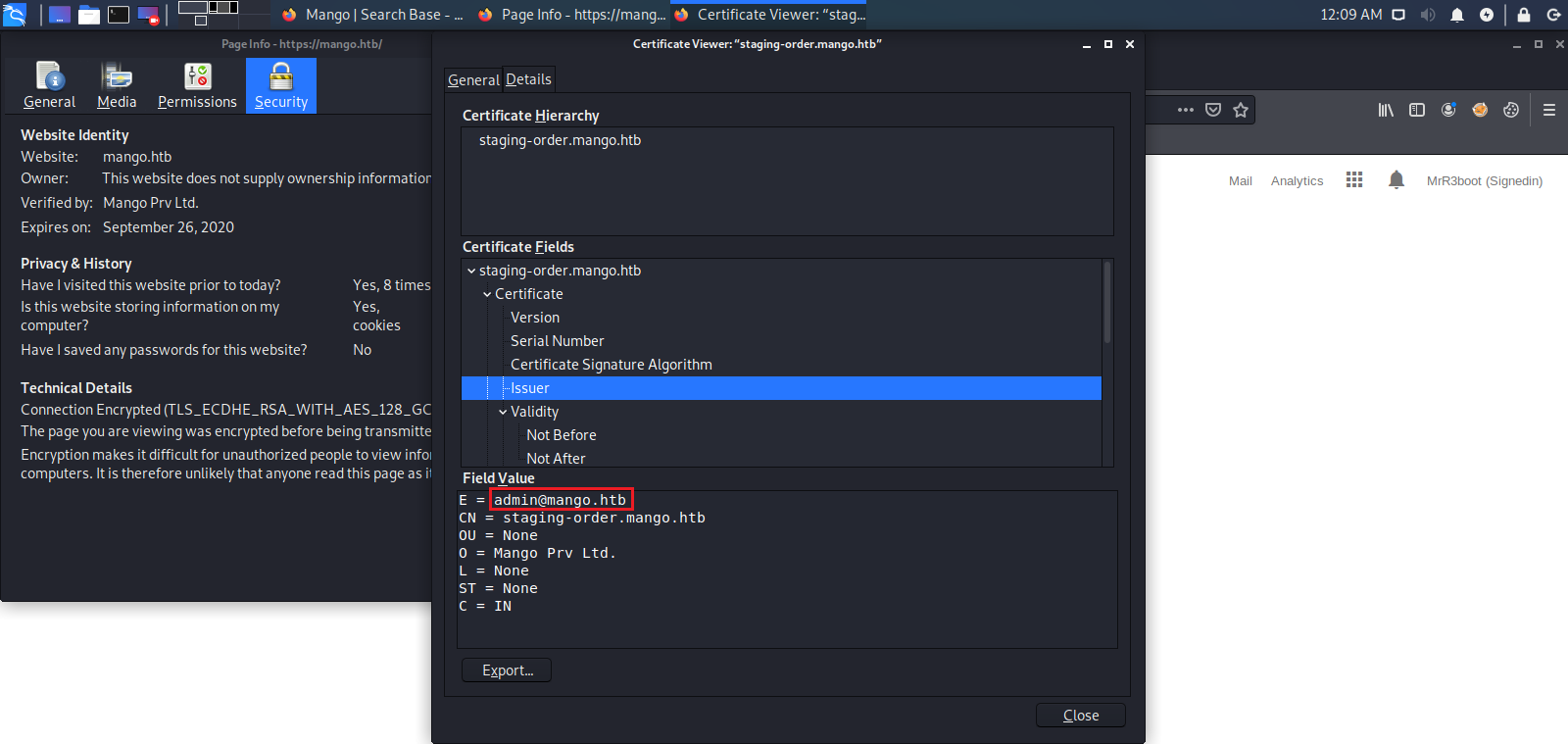Switch workspace using the workspace pager
The width and height of the screenshot is (1568, 744).
coord(209,13)
